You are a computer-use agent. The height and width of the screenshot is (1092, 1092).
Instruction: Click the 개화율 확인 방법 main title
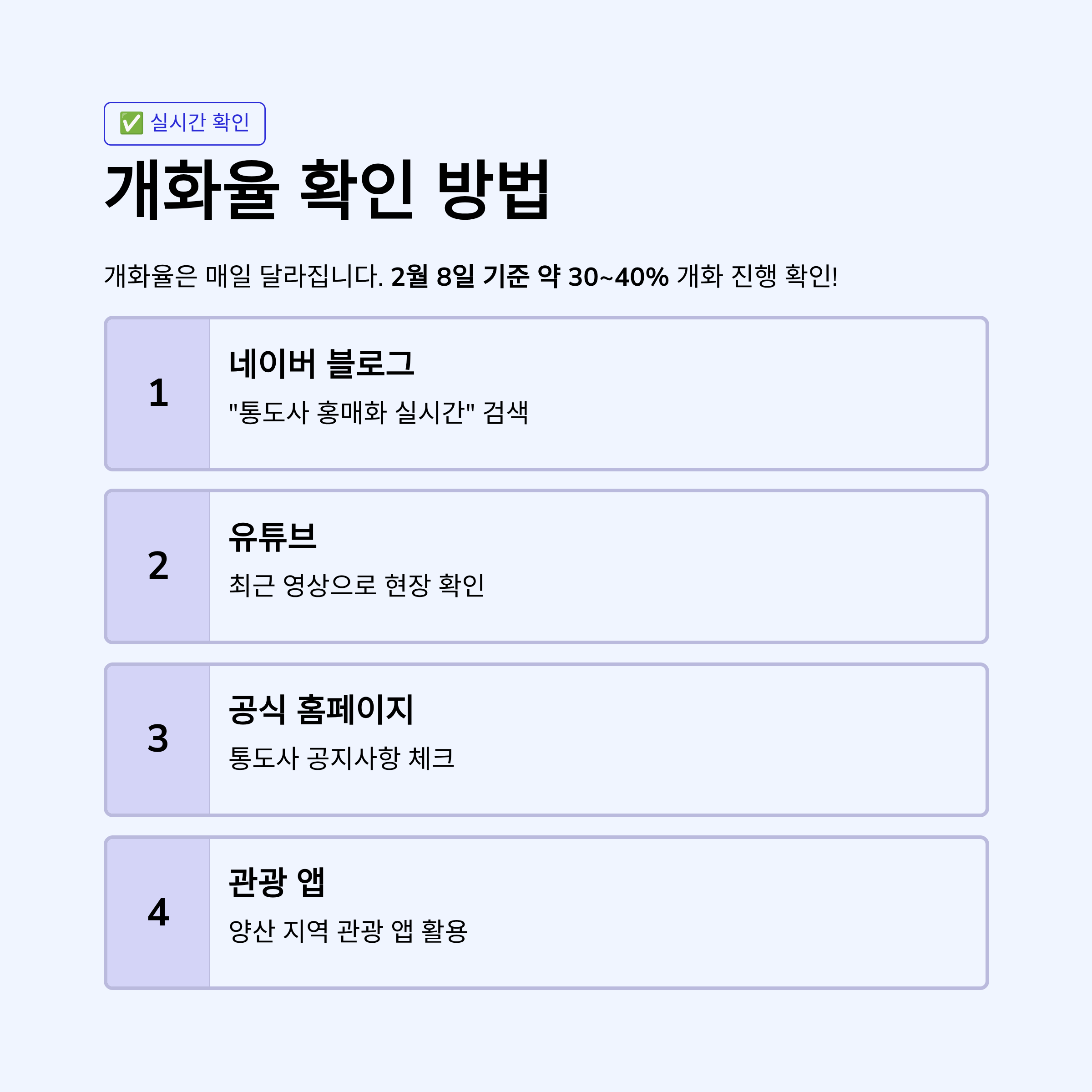click(x=327, y=189)
